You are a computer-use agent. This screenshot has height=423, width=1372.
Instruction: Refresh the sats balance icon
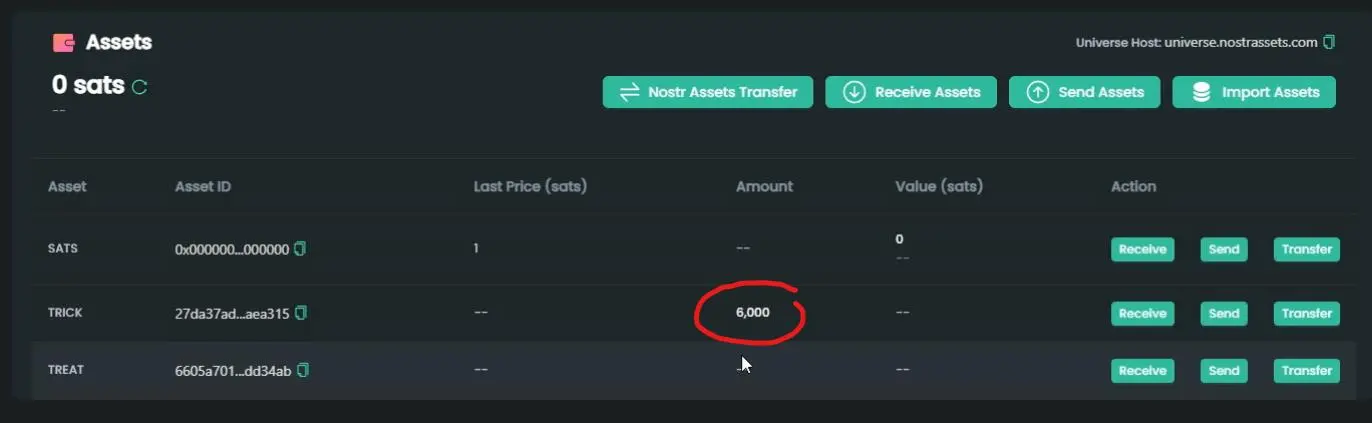140,87
